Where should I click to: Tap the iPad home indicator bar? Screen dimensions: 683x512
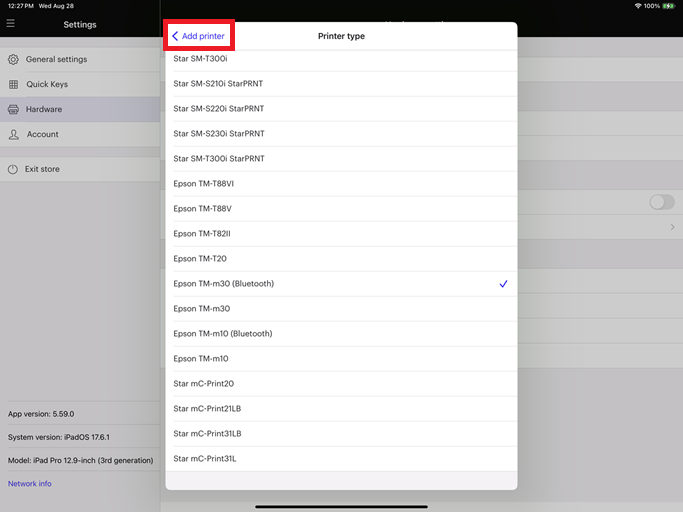pos(342,507)
